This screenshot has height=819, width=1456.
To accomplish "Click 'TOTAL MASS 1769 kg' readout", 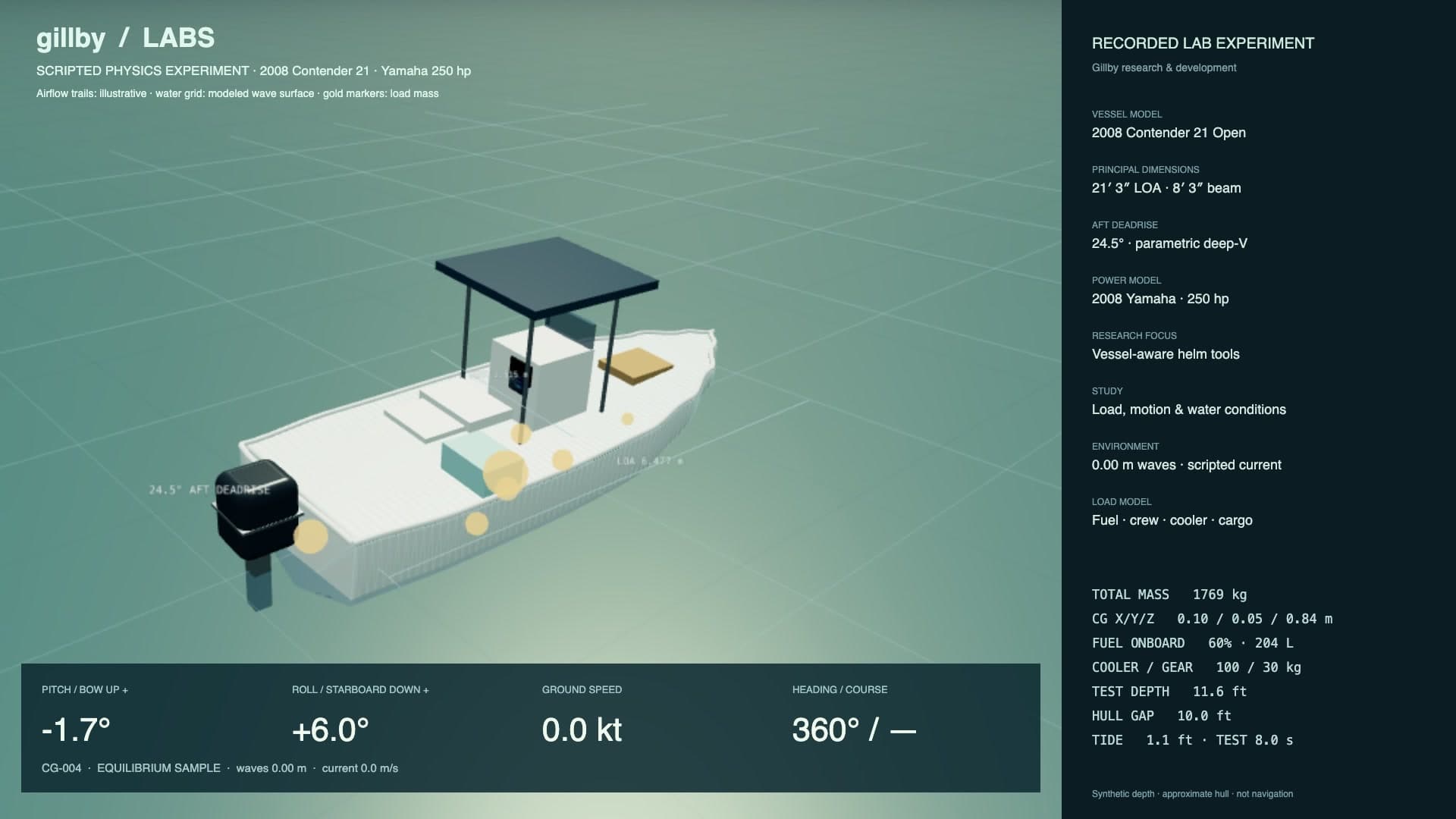I will point(1169,595).
